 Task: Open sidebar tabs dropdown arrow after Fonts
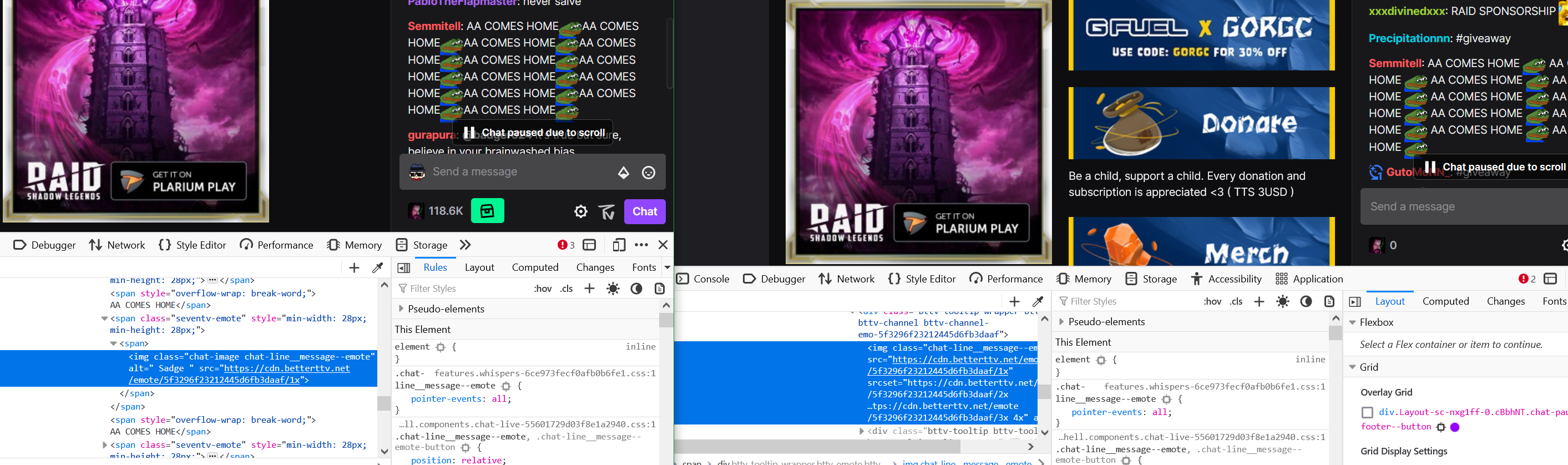[667, 267]
